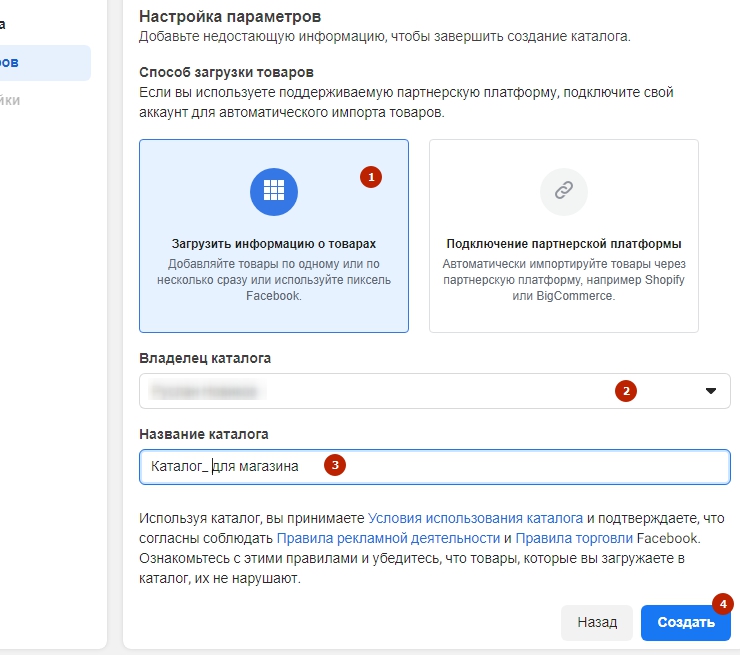740x655 pixels.
Task: Click the red step marker numbered 2
Action: tap(626, 391)
